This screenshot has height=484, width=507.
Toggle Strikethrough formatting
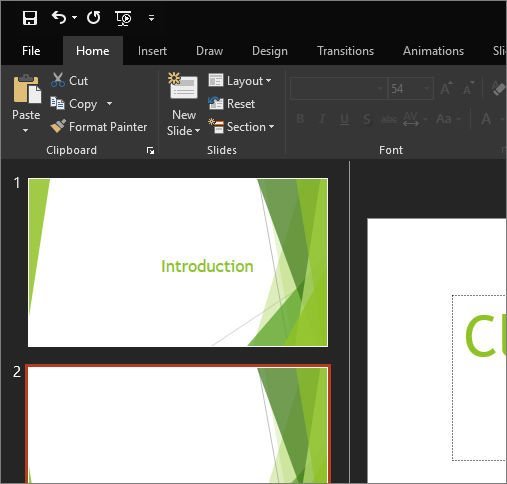[x=389, y=119]
